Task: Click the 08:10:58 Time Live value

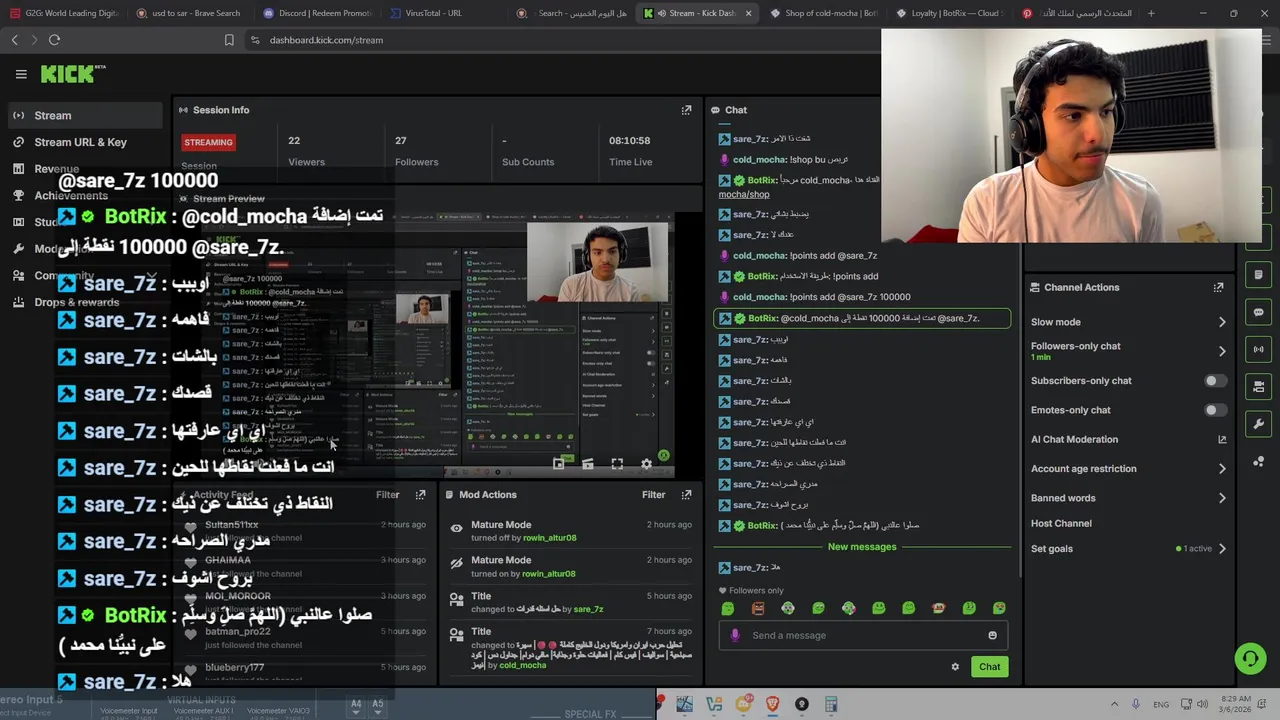Action: pyautogui.click(x=629, y=141)
